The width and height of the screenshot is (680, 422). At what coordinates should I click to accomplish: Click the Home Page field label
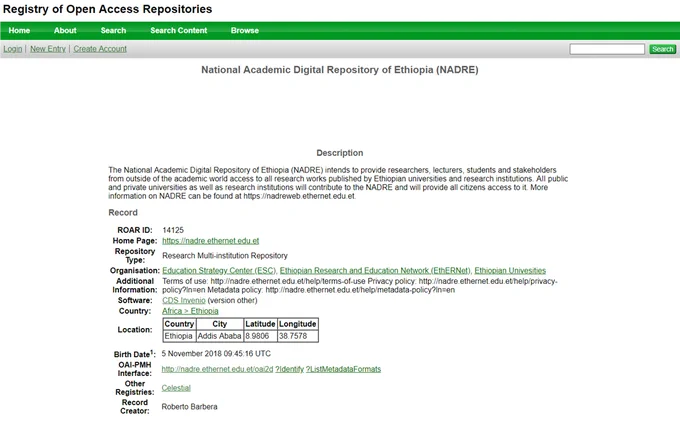pos(135,241)
